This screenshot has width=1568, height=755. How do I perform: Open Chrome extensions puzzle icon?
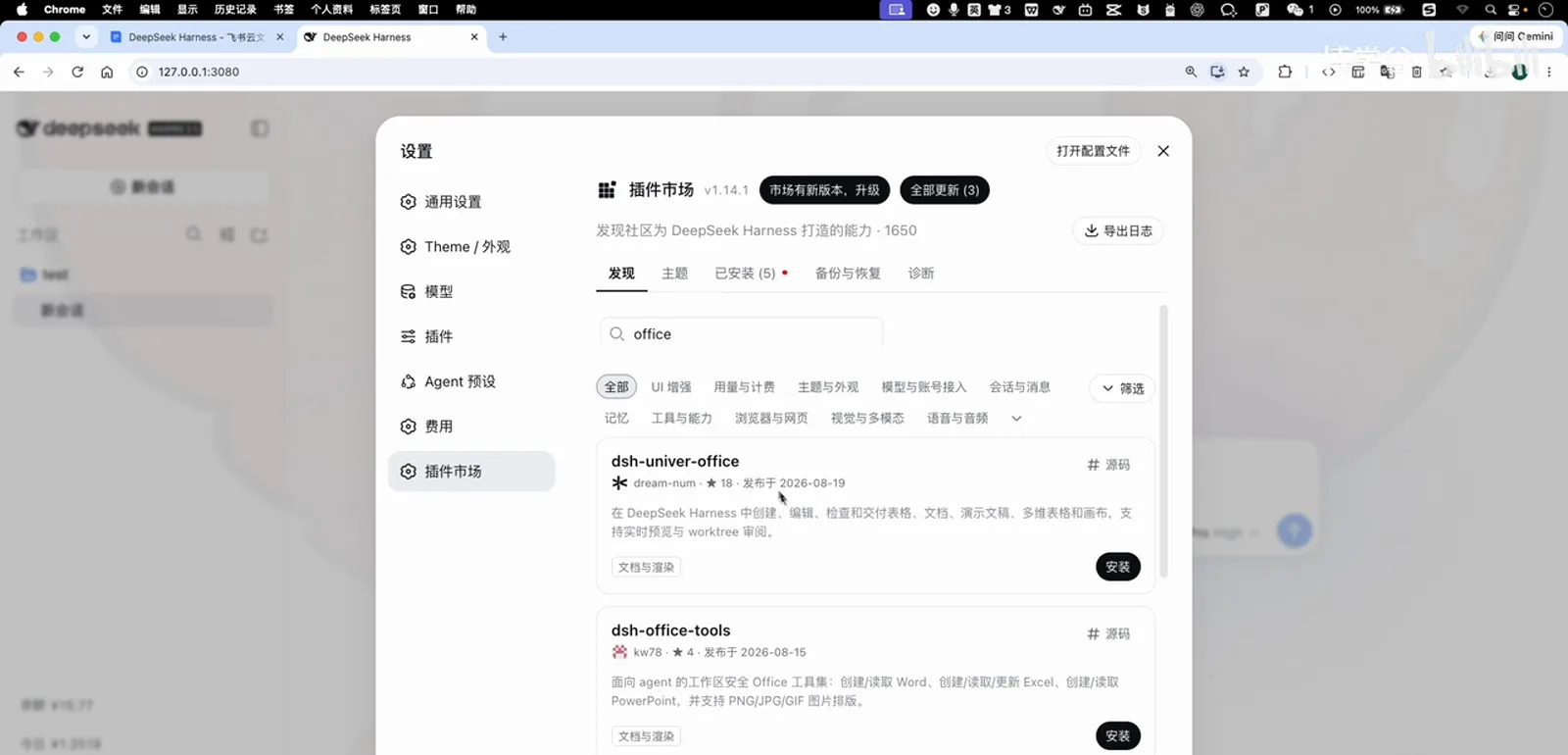tap(1285, 72)
